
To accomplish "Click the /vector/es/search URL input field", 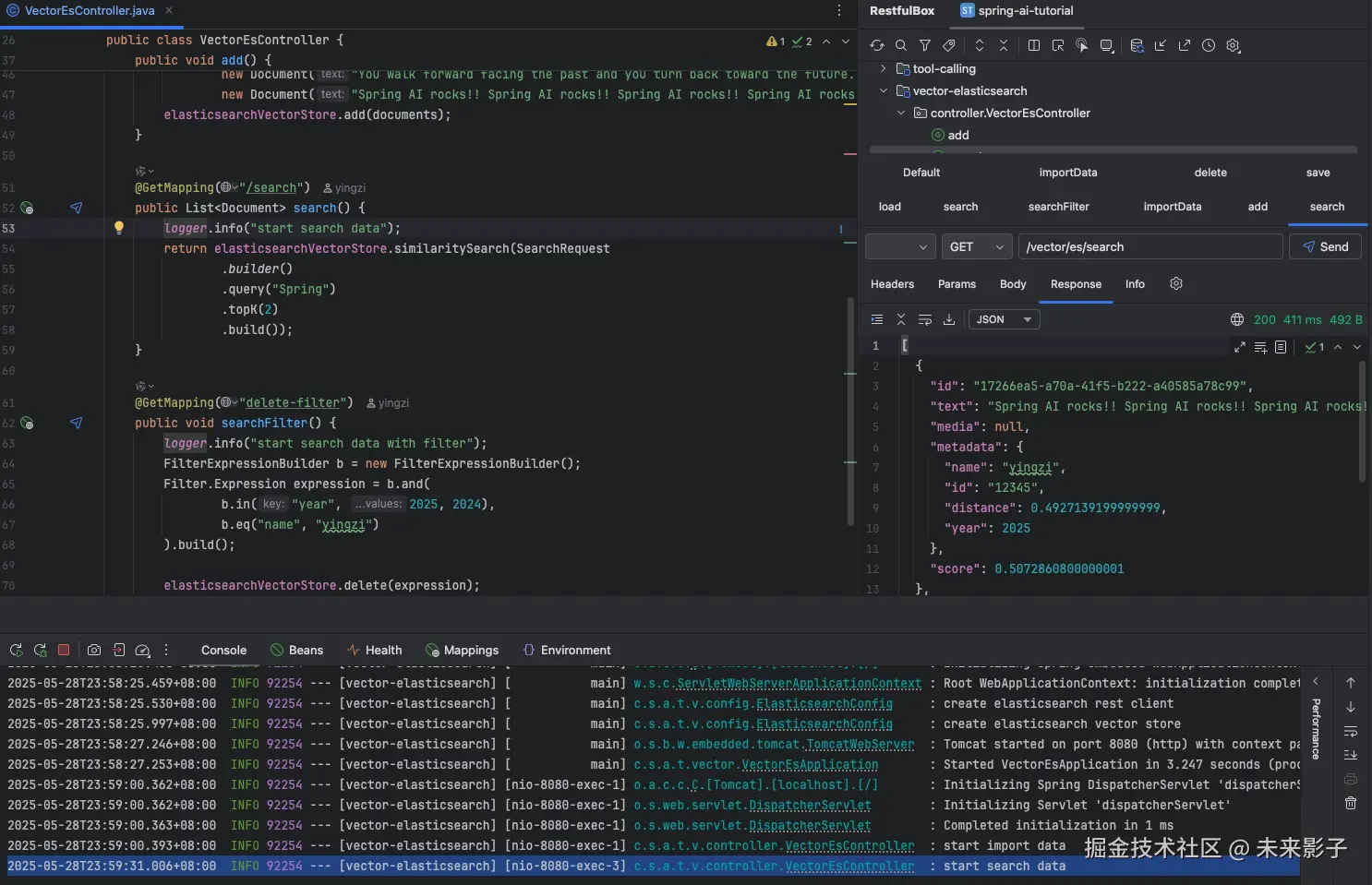I will point(1149,247).
